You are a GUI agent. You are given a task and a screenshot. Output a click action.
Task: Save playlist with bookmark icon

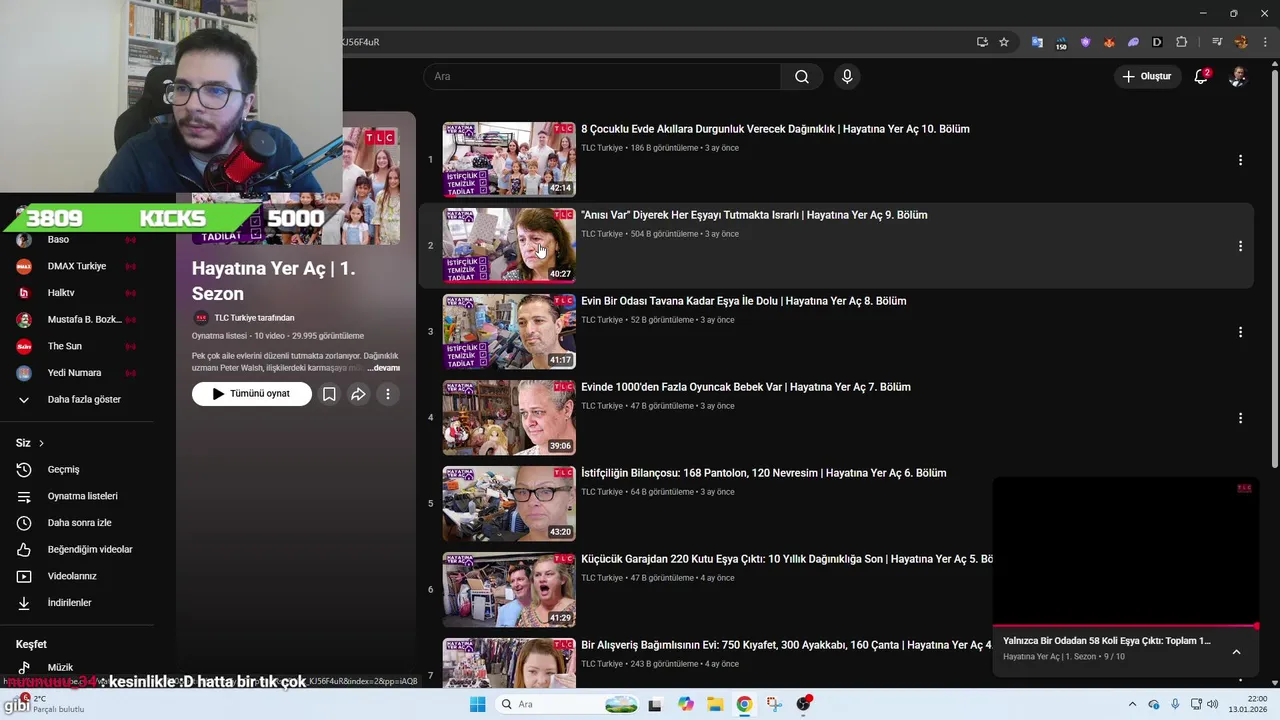329,394
